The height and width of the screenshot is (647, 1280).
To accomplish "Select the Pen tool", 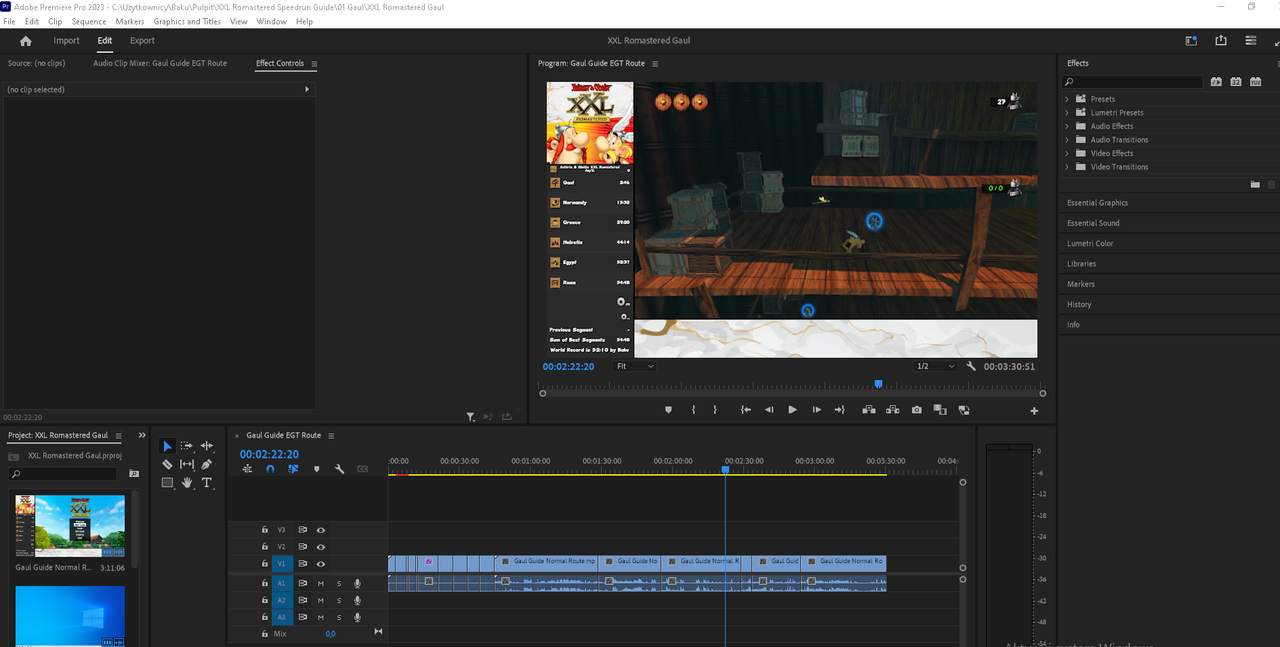I will (x=207, y=464).
